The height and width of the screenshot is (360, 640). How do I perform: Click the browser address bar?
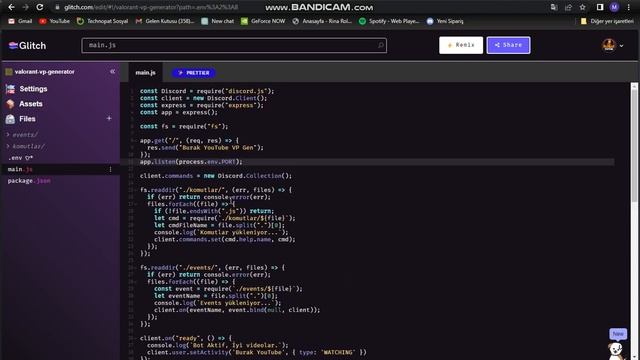pyautogui.click(x=151, y=7)
